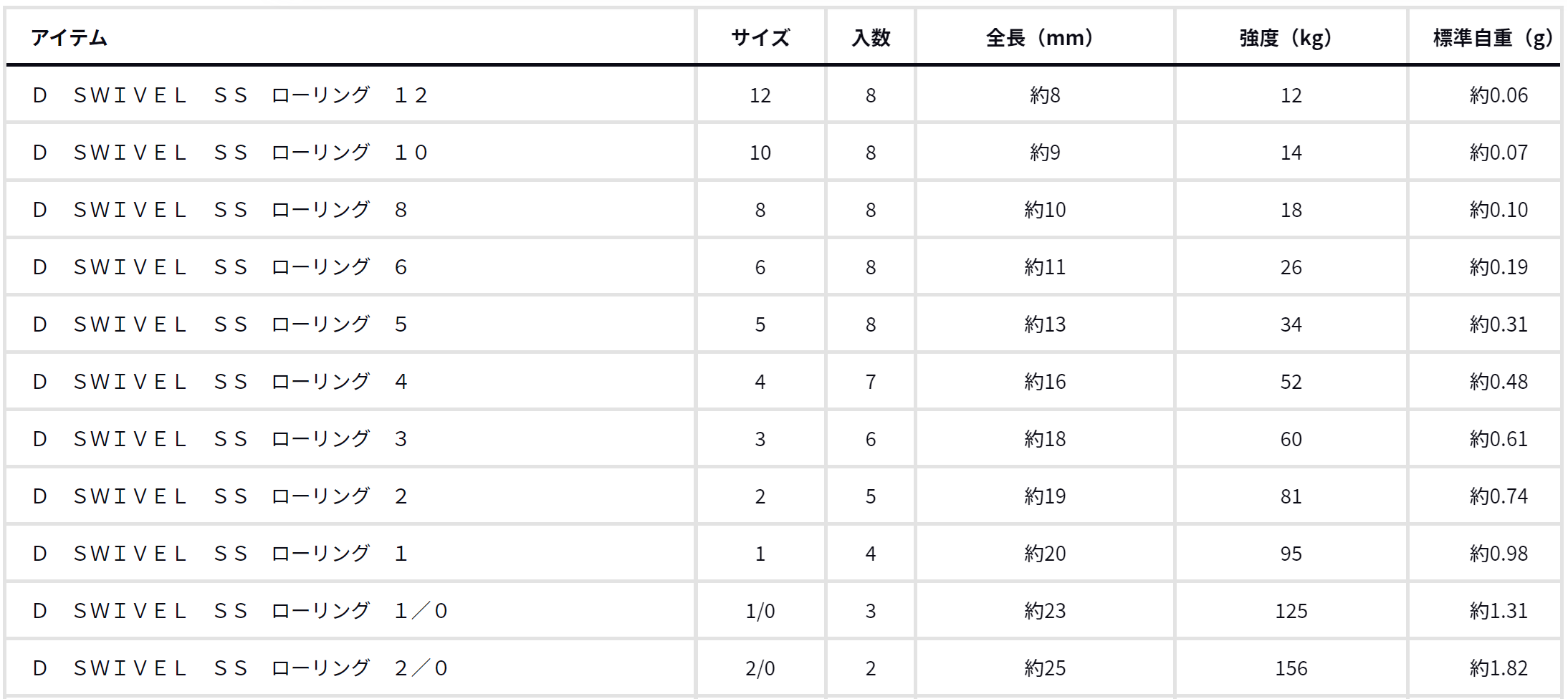Select the D SWIVEL SS ローリング 8 item

tap(220, 210)
